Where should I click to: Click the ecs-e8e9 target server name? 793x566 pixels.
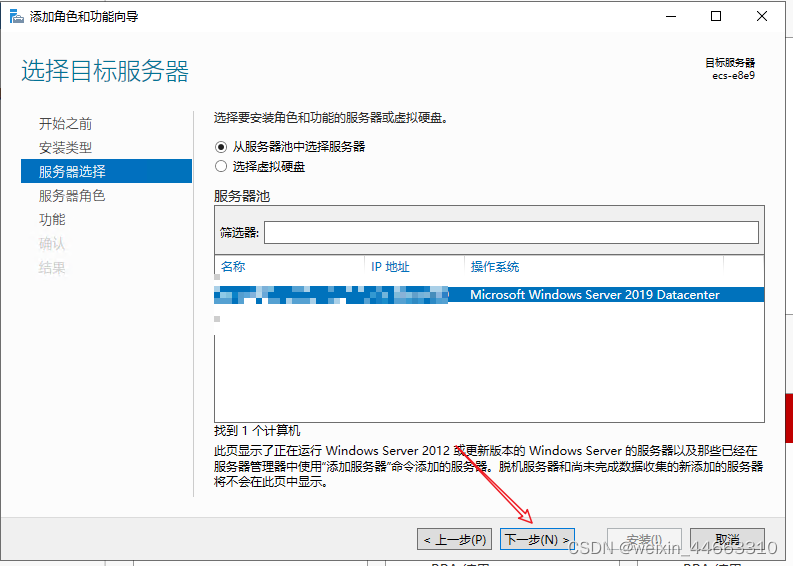pyautogui.click(x=733, y=75)
